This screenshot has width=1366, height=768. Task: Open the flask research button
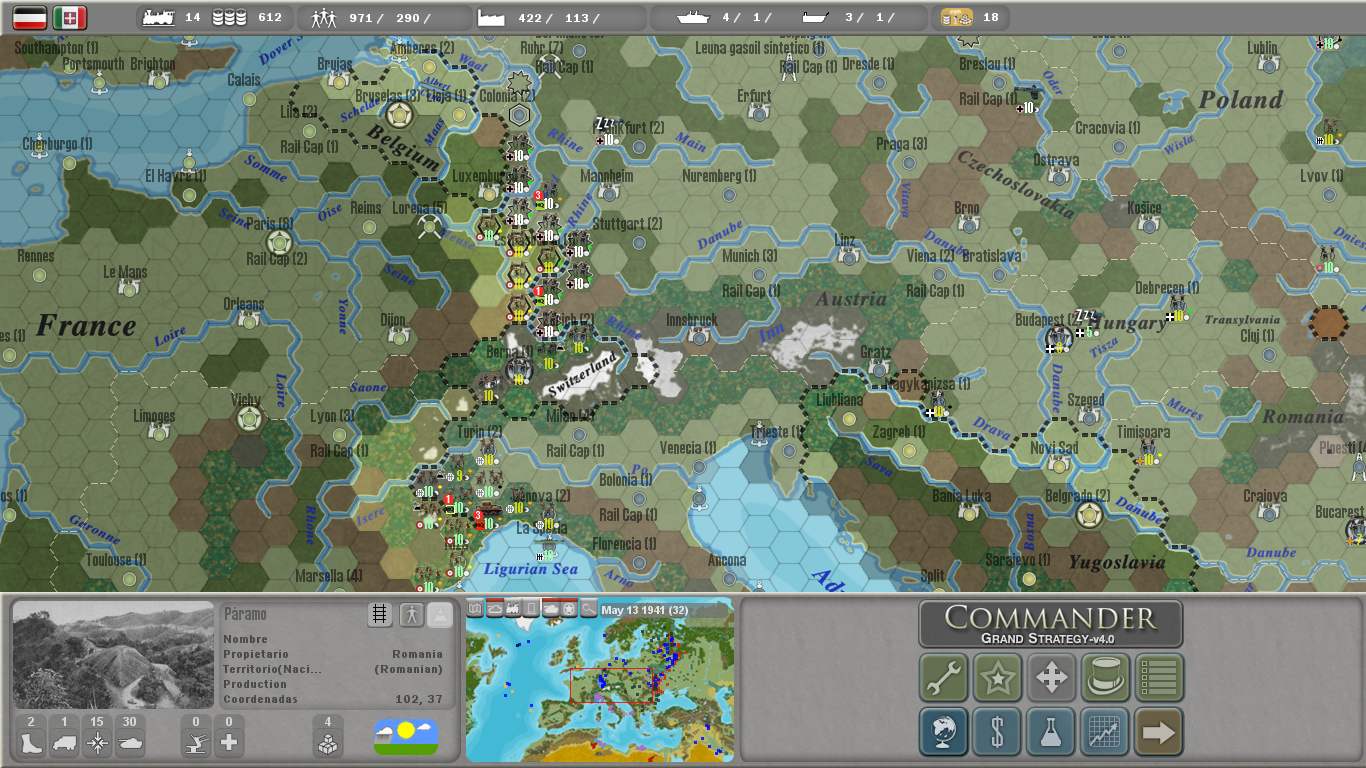(1052, 732)
